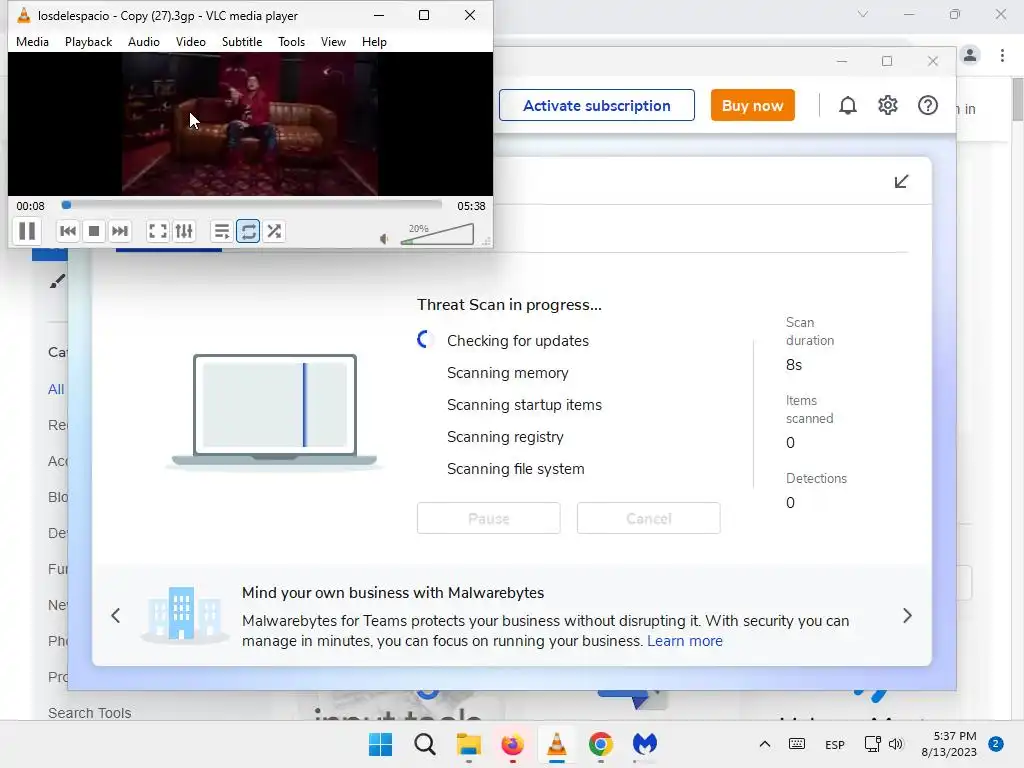Skip to previous media in VLC

[68, 231]
